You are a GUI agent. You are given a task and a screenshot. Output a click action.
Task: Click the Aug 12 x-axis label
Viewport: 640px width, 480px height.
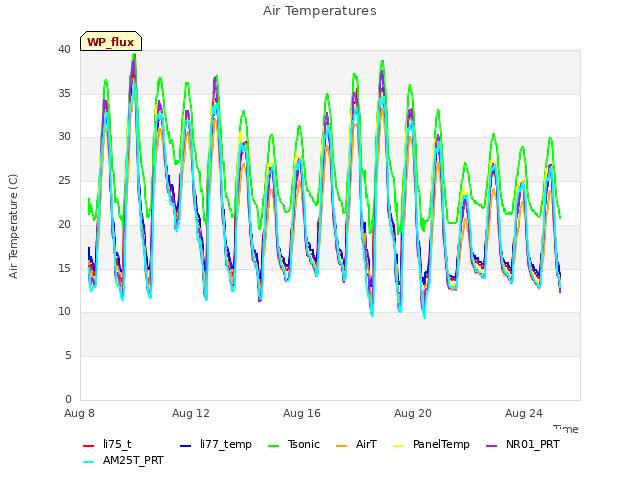[191, 413]
